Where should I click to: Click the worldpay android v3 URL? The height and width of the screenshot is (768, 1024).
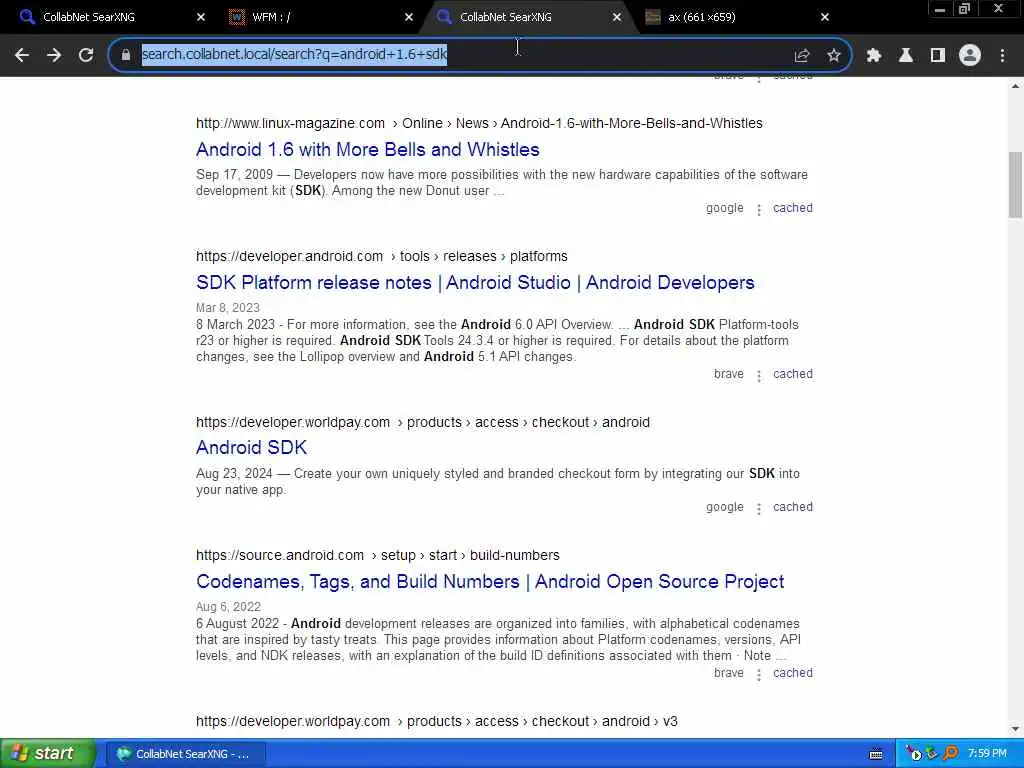point(437,722)
